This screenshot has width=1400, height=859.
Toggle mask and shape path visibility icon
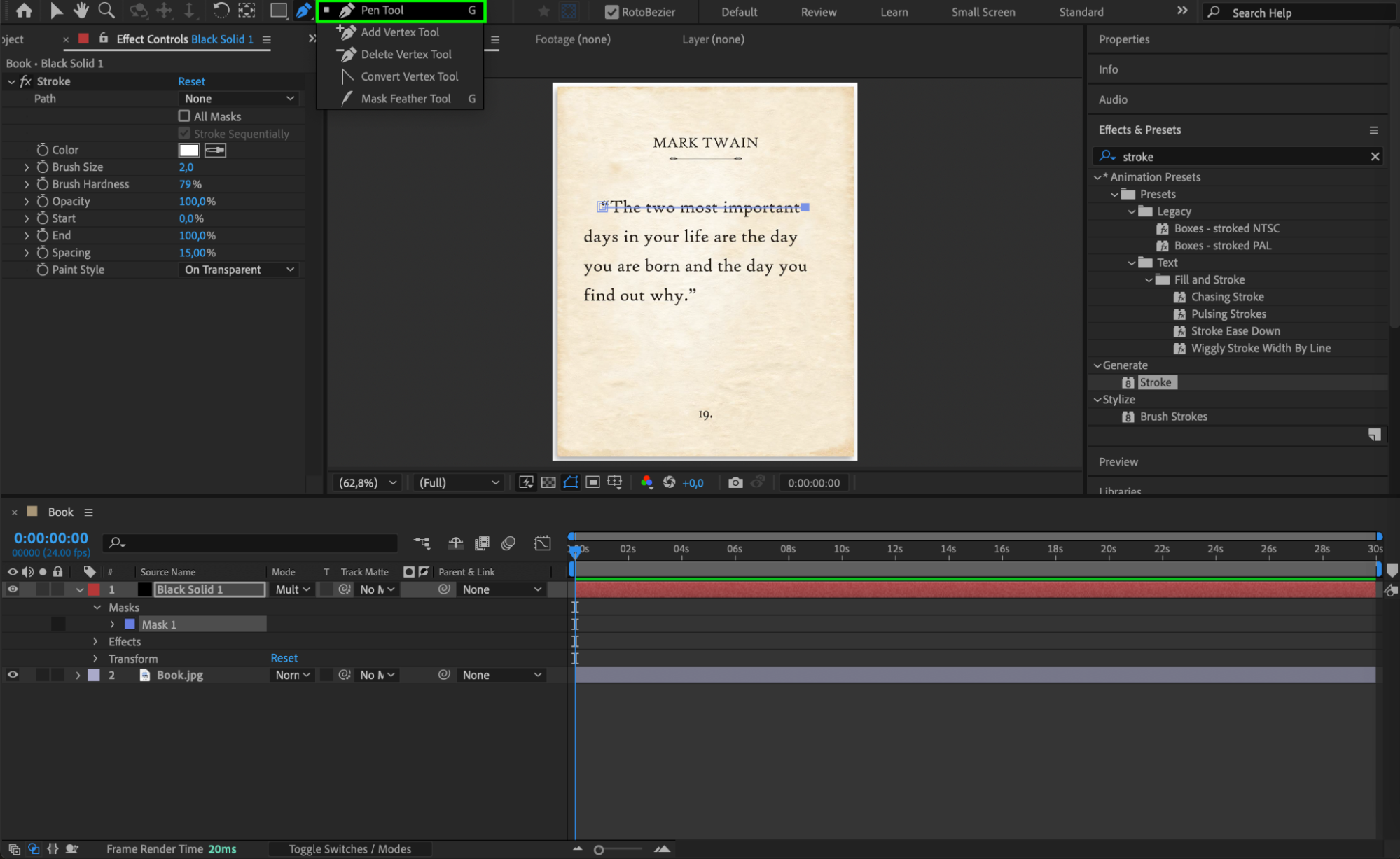[570, 482]
